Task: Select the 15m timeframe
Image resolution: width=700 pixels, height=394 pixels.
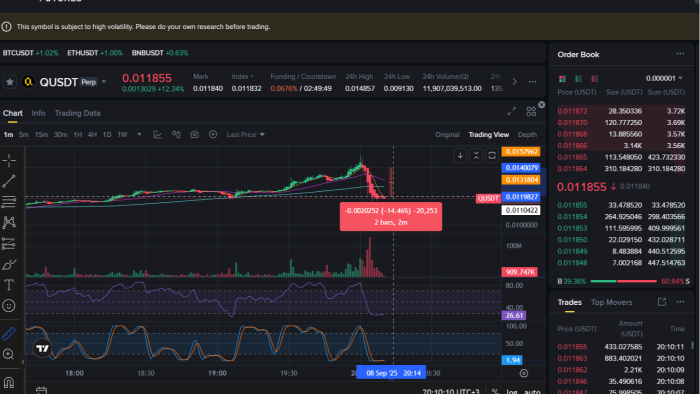Action: 41,135
